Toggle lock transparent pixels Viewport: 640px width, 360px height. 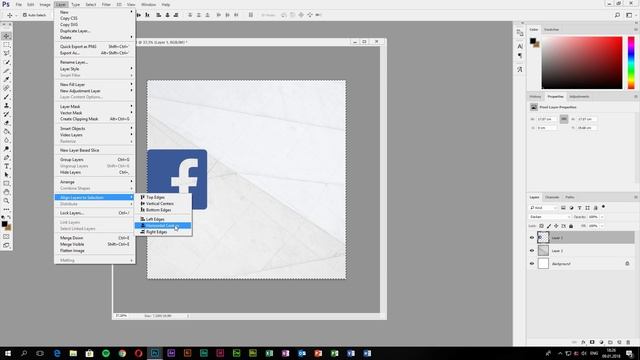542,226
